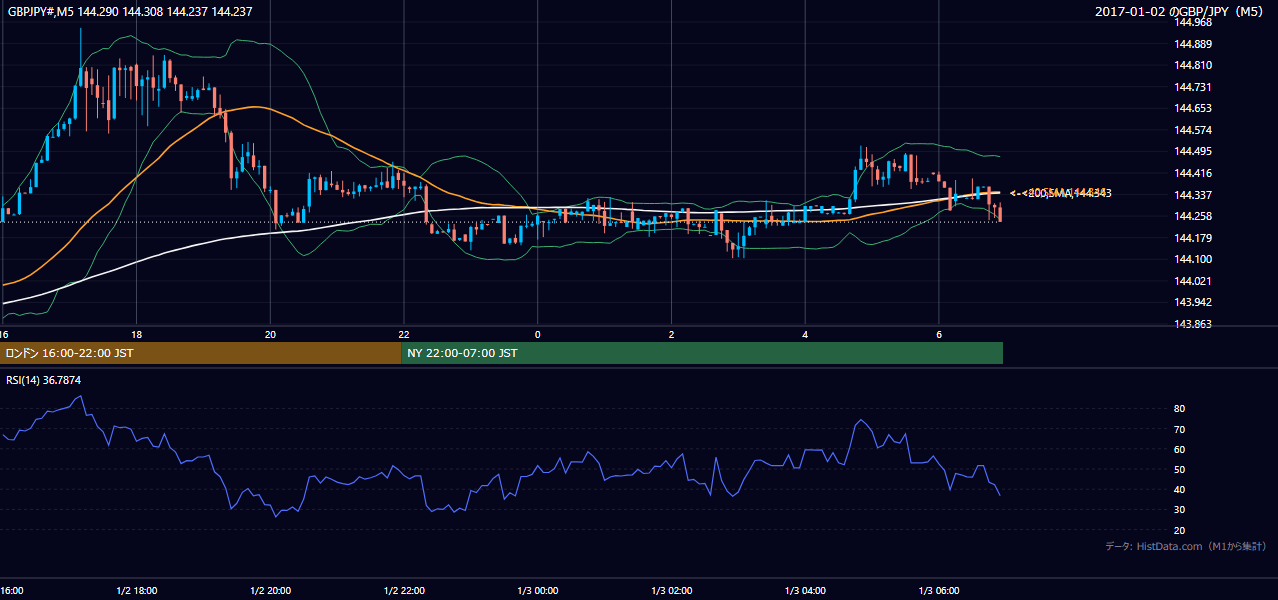Screen dimensions: 1278x600
Task: Click bottom date label 1/3 04:00
Action: tap(805, 590)
